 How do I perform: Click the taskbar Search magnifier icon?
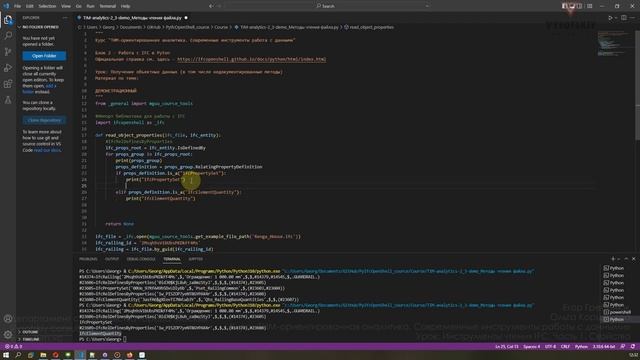click(18, 355)
